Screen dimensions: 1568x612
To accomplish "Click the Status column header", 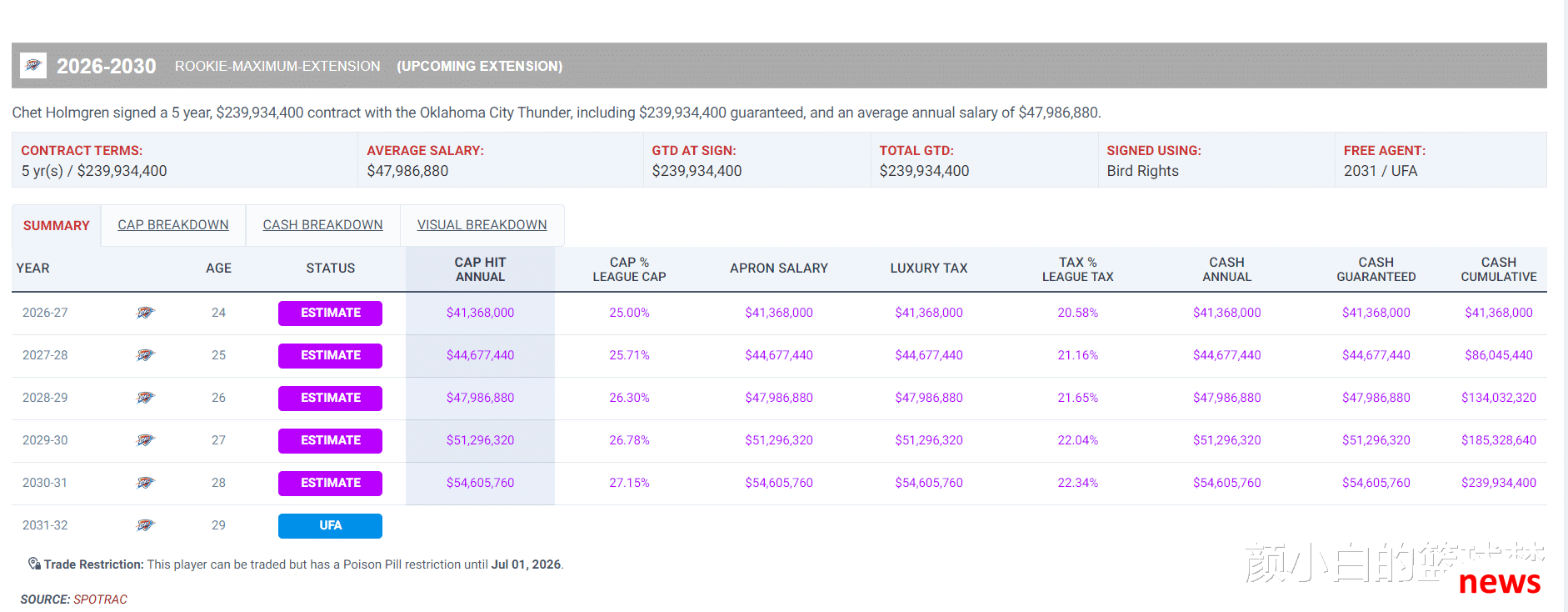I will coord(330,268).
